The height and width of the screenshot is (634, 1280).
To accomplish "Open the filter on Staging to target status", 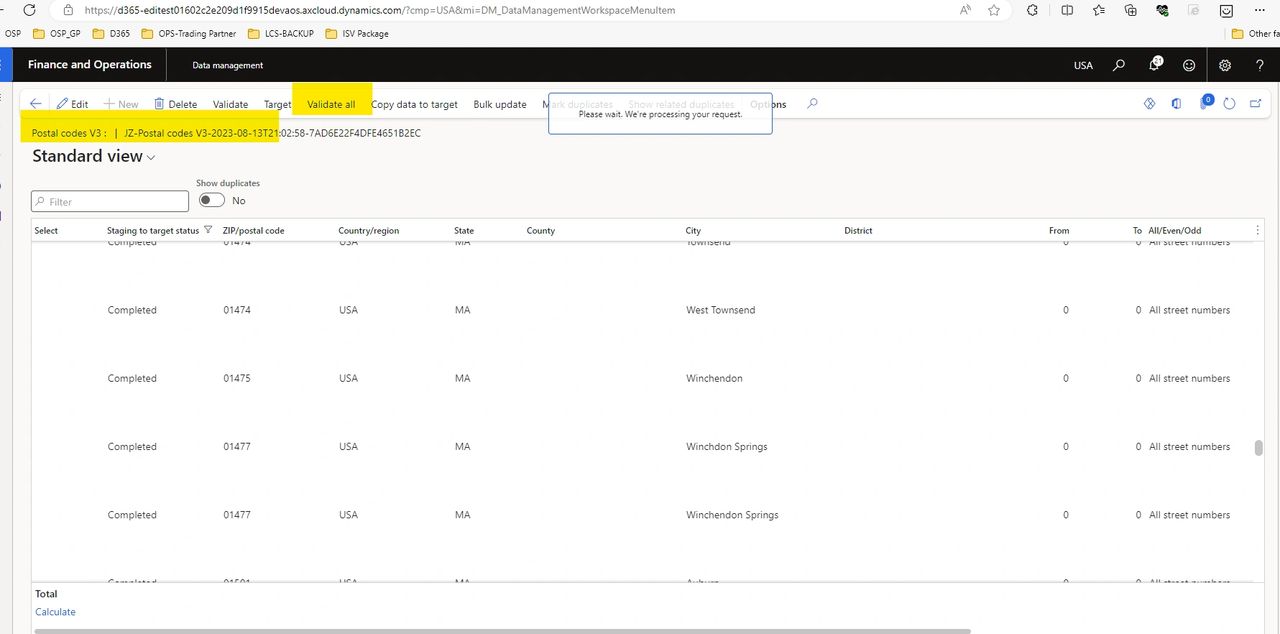I will click(207, 229).
